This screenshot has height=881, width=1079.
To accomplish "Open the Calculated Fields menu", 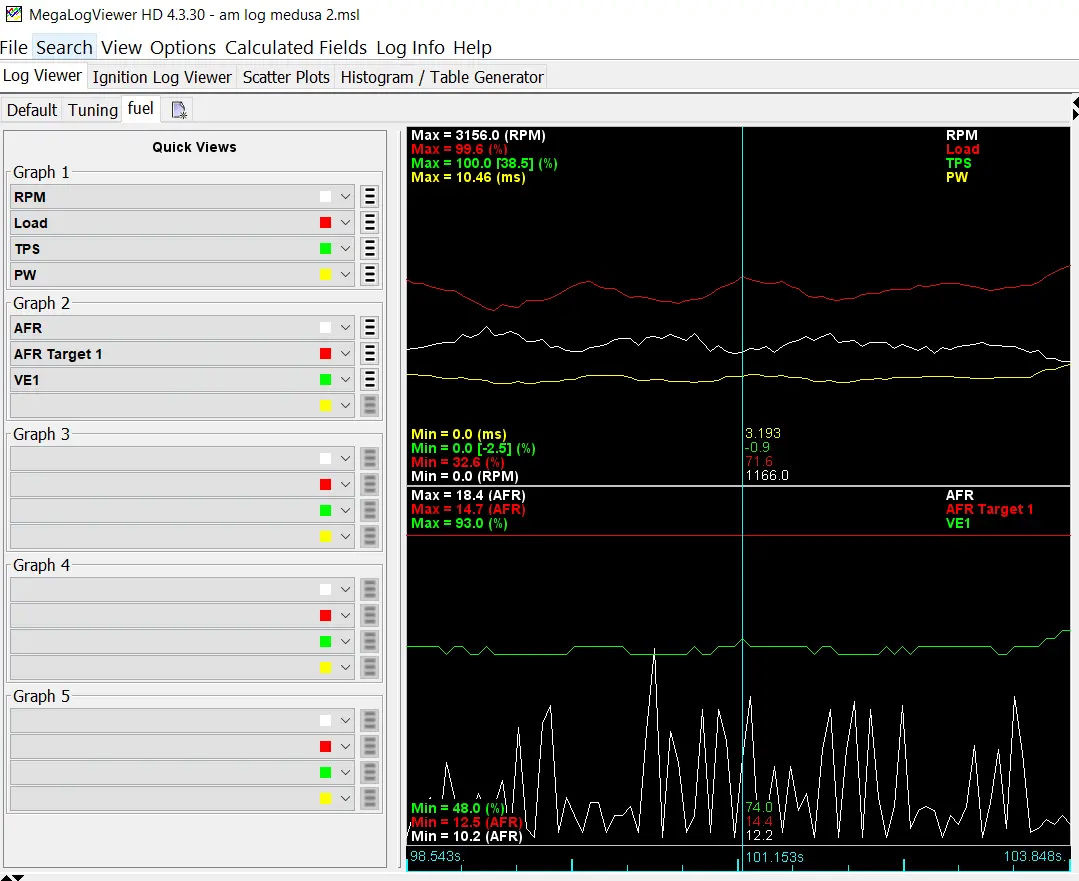I will 296,47.
